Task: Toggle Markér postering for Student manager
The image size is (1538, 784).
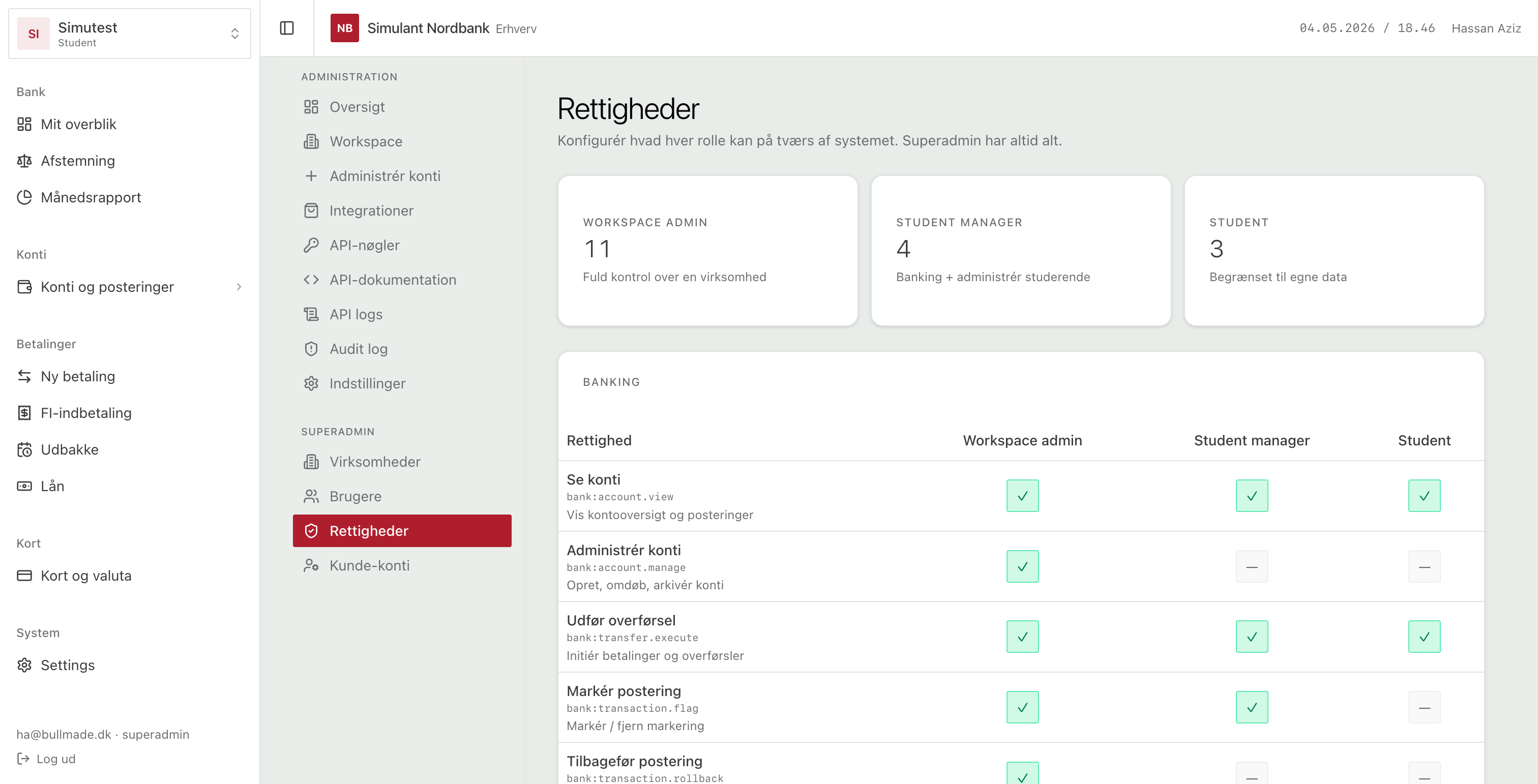Action: 1252,707
